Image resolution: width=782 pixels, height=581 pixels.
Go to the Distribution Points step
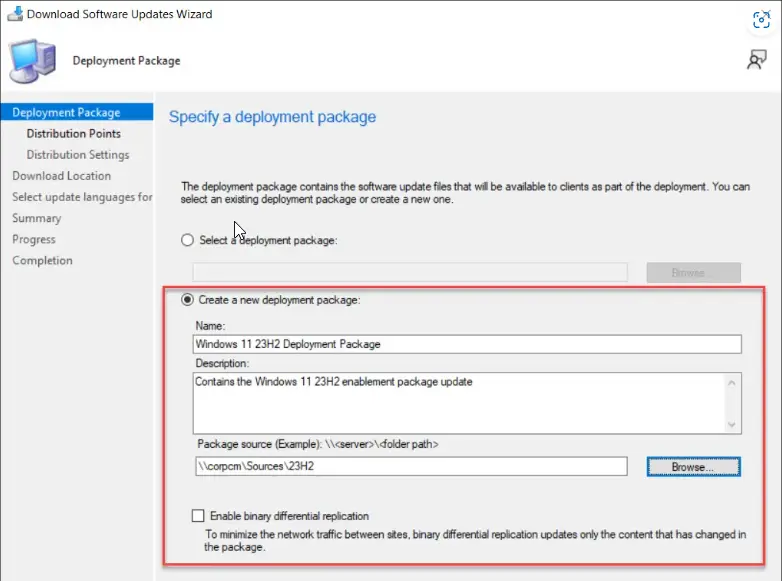(74, 134)
